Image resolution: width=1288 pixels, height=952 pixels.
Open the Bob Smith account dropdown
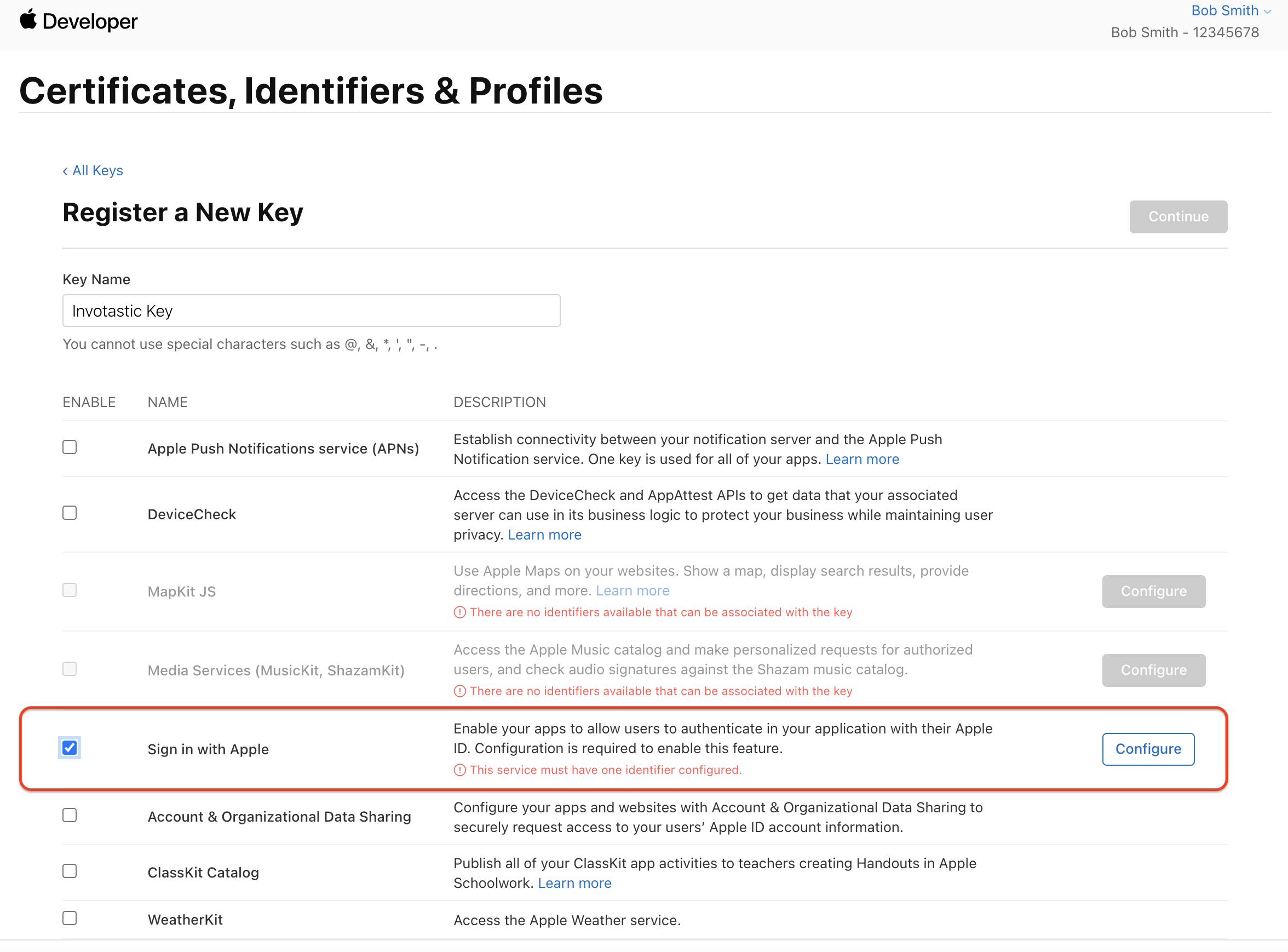tap(1231, 11)
